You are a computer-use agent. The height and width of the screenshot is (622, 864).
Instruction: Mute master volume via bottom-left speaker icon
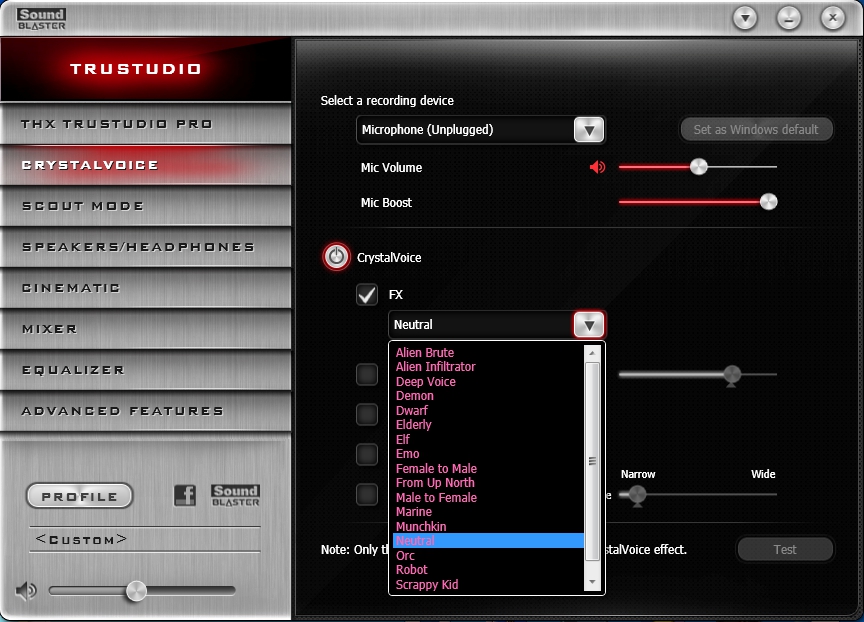click(25, 591)
